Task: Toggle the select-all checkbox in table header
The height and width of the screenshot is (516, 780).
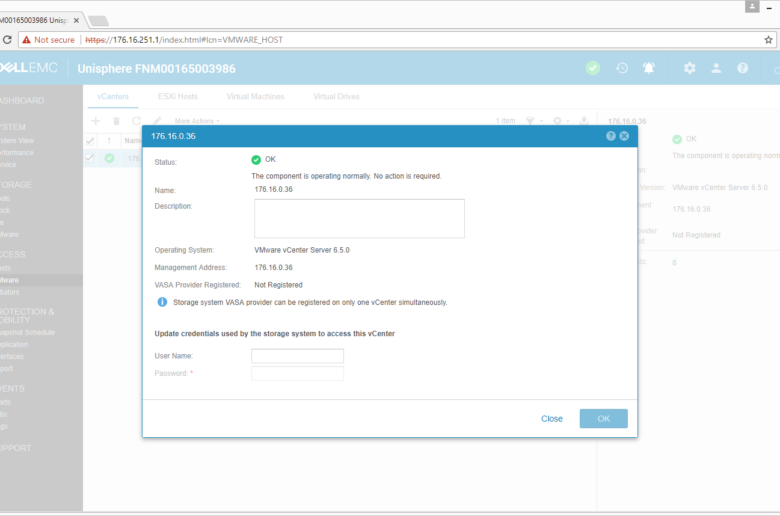Action: (x=90, y=141)
